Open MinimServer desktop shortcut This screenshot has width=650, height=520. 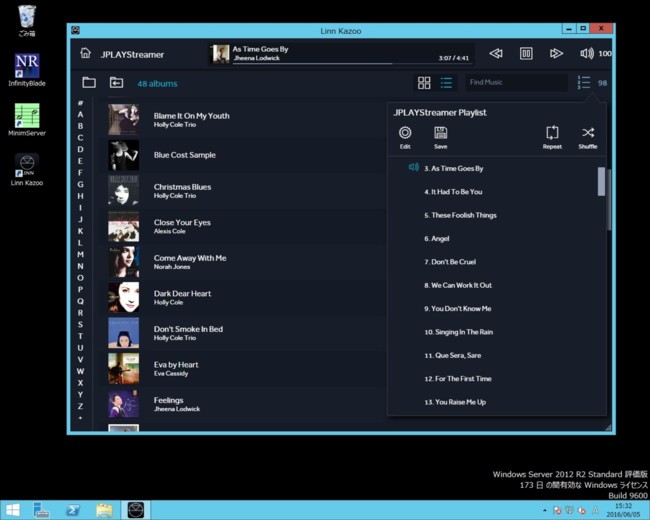click(27, 120)
